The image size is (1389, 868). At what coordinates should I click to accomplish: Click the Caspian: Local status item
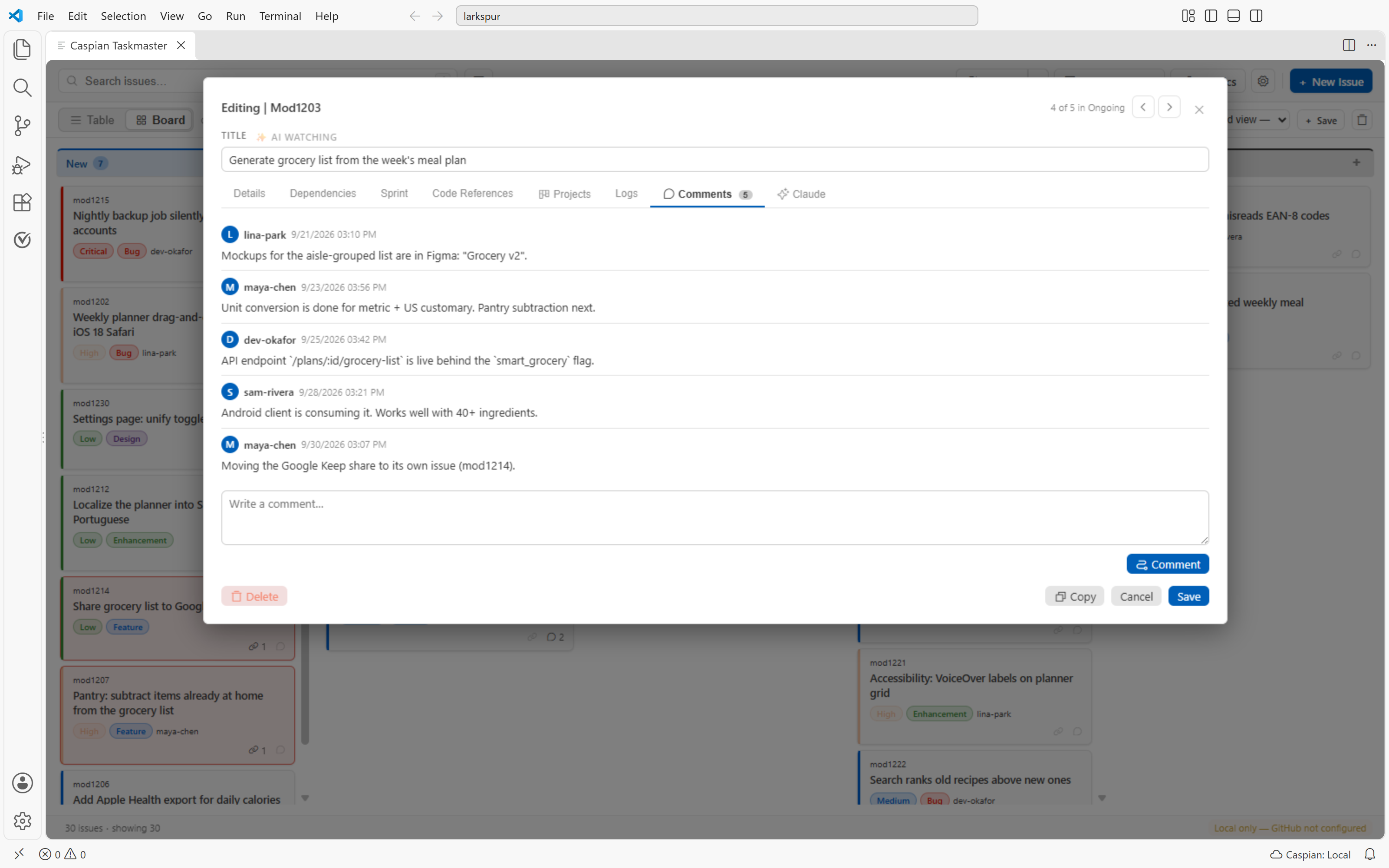1310,854
